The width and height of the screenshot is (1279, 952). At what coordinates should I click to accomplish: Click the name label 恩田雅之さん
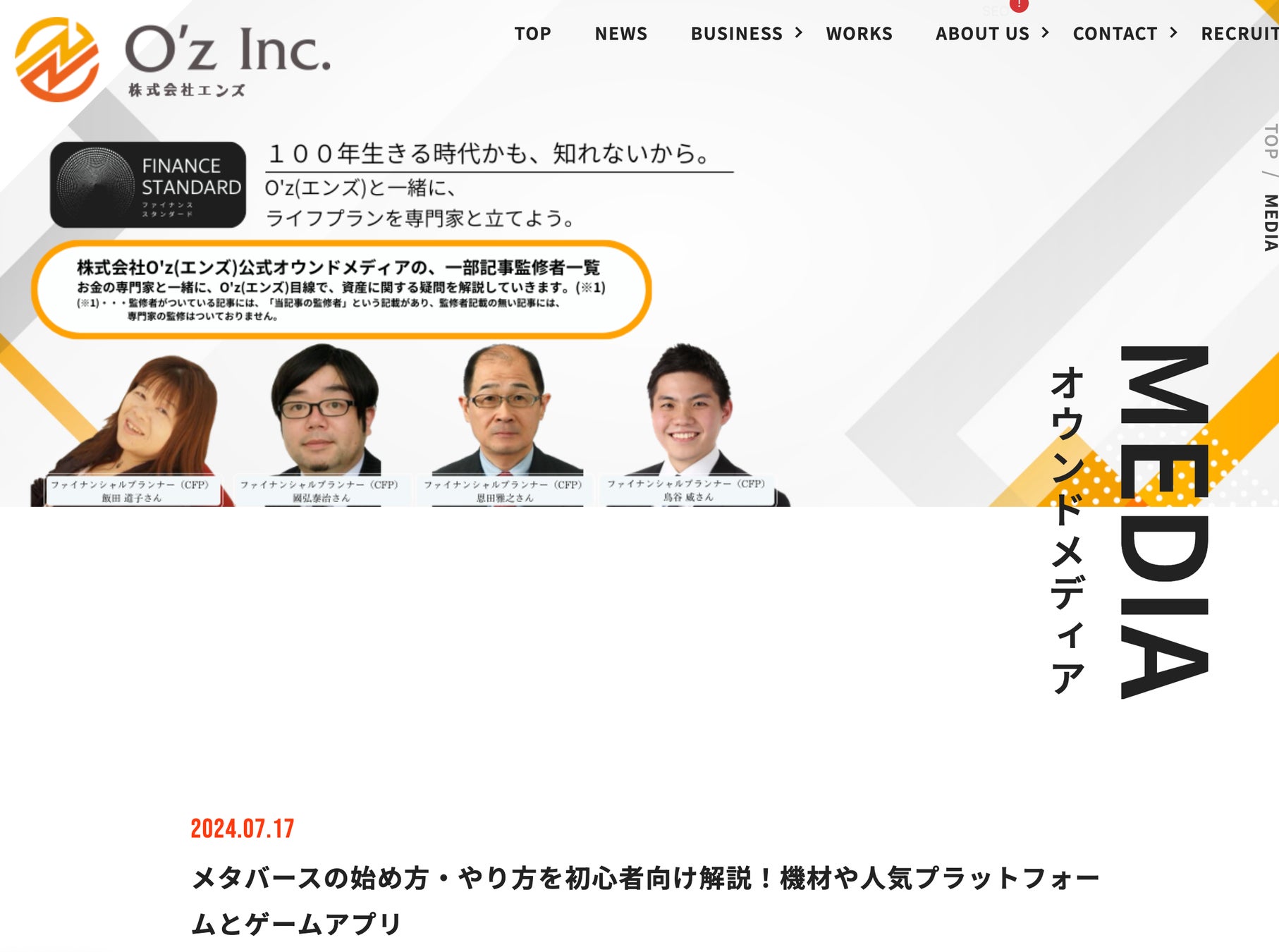point(505,498)
